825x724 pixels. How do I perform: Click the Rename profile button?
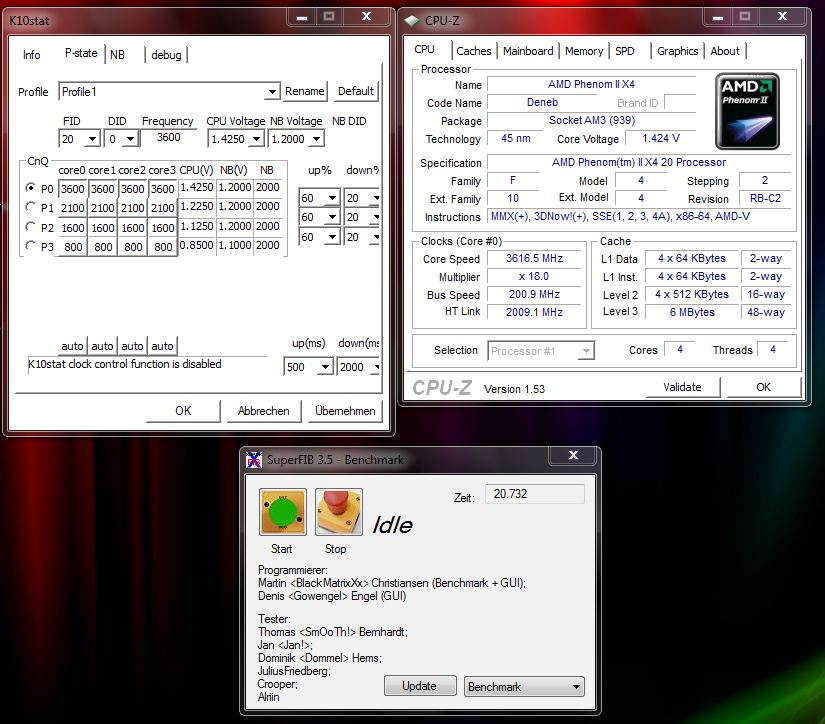coord(305,91)
